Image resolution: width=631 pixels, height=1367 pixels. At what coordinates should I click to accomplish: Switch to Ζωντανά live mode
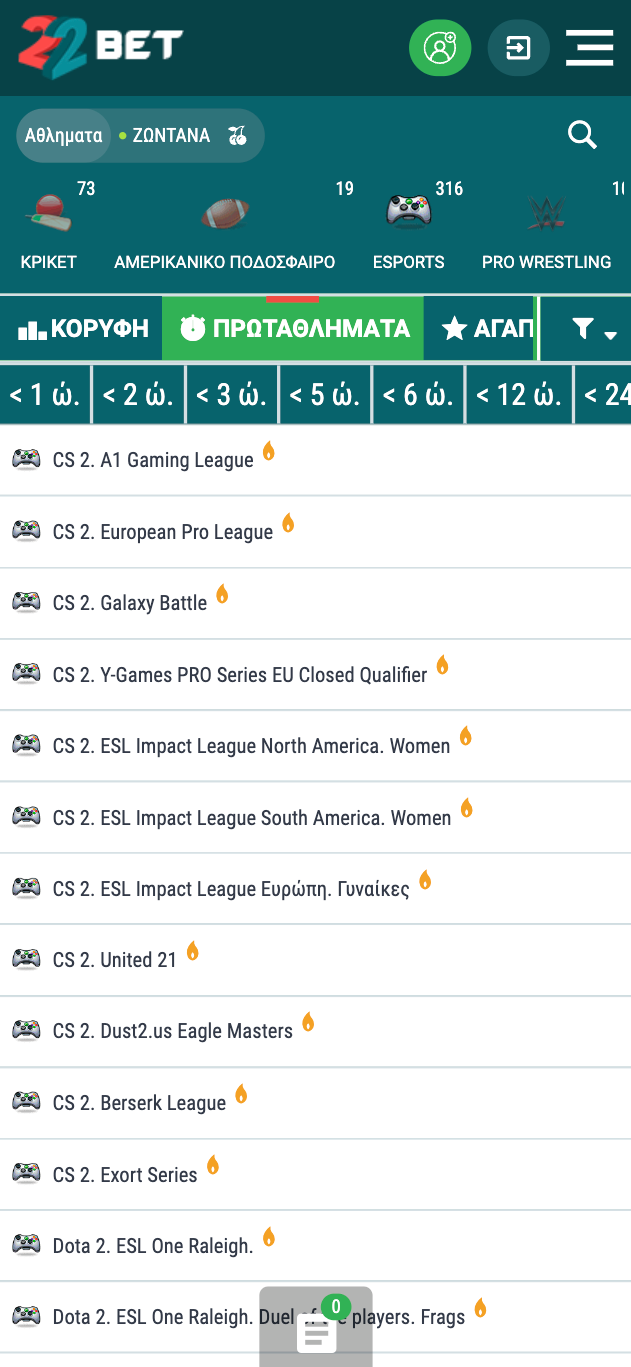tap(170, 136)
